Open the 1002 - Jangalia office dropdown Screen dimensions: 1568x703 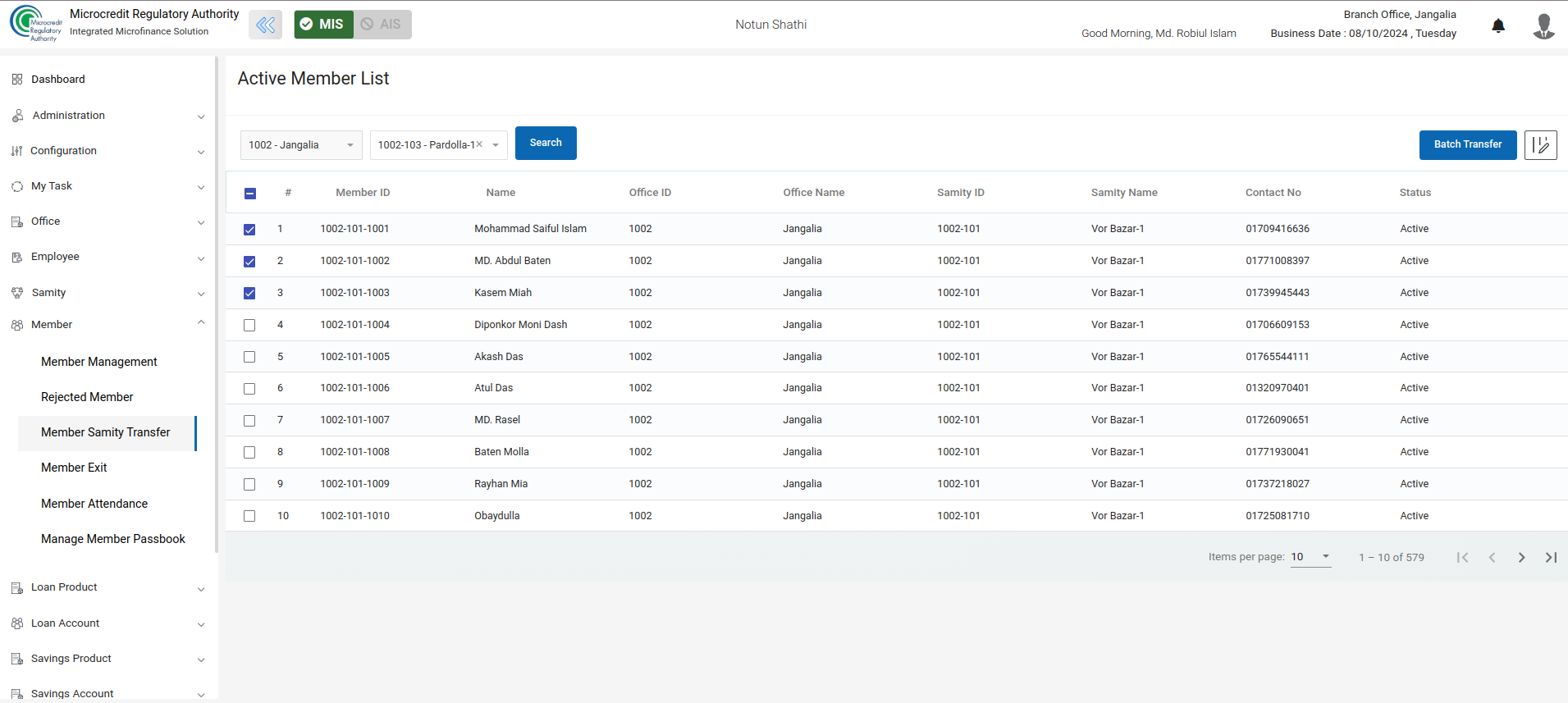point(301,145)
